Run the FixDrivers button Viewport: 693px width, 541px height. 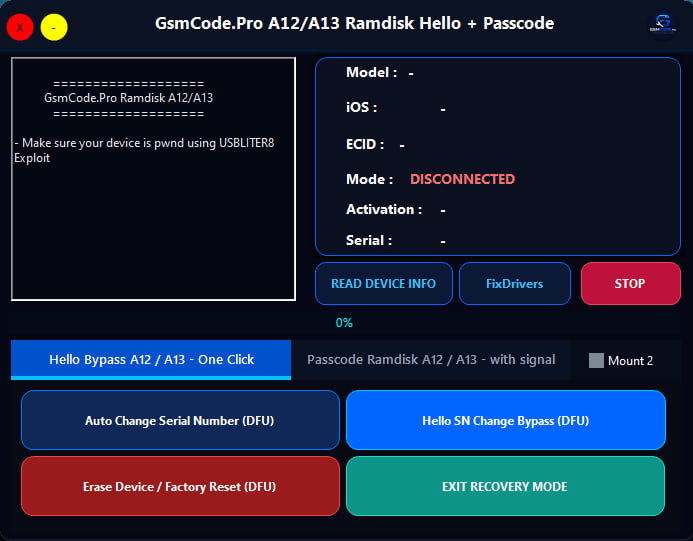[x=514, y=283]
